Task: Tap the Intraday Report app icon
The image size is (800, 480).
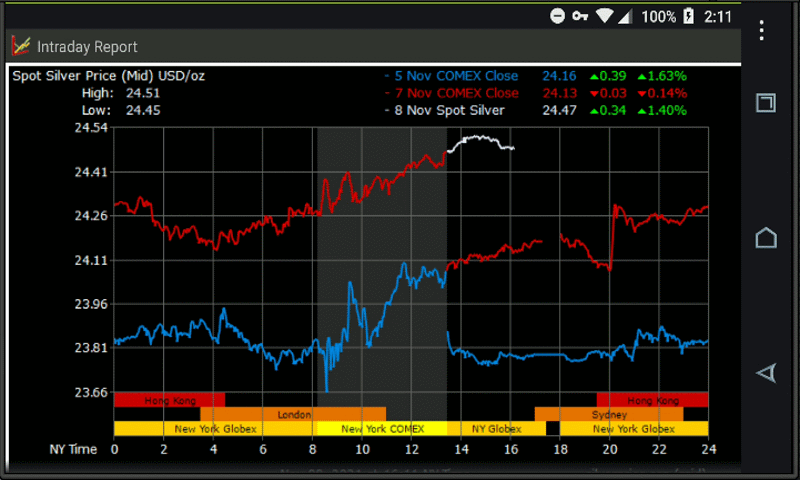Action: coord(20,46)
